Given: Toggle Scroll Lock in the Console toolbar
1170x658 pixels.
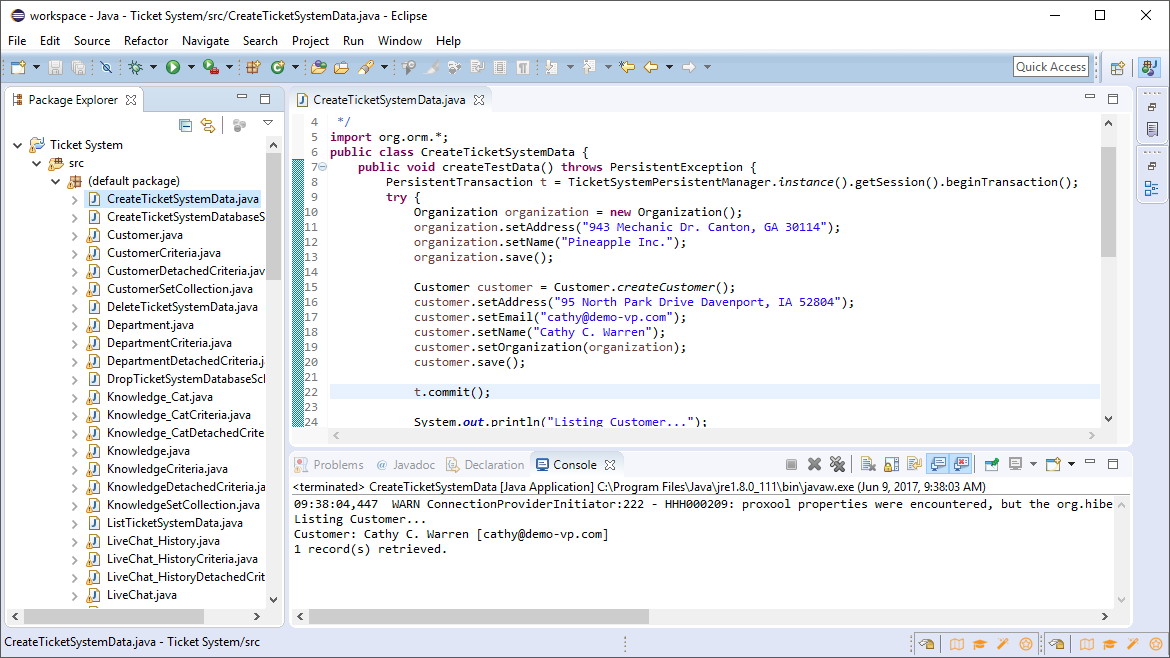Looking at the screenshot, I should pyautogui.click(x=891, y=464).
